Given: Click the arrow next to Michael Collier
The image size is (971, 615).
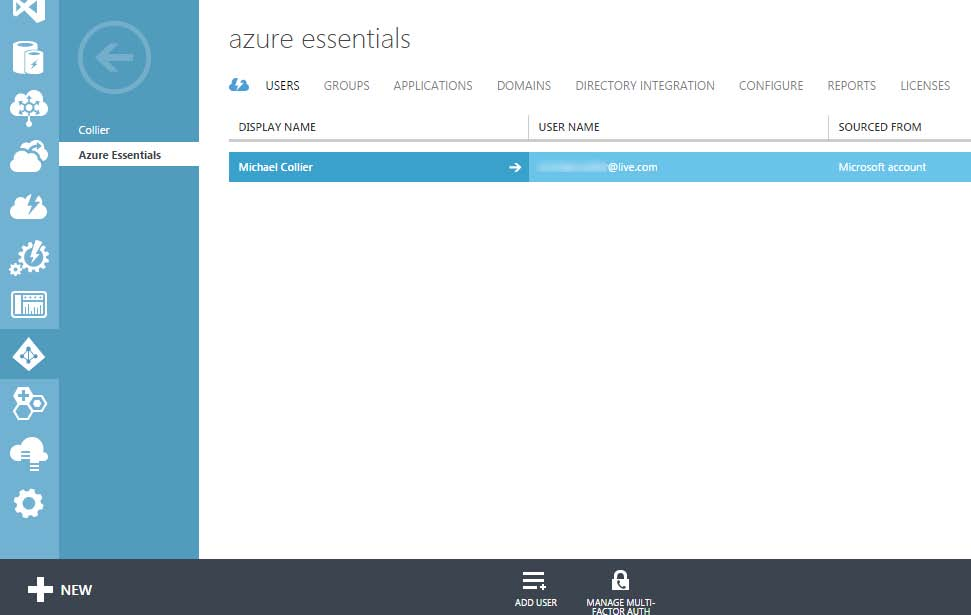Looking at the screenshot, I should (x=515, y=167).
